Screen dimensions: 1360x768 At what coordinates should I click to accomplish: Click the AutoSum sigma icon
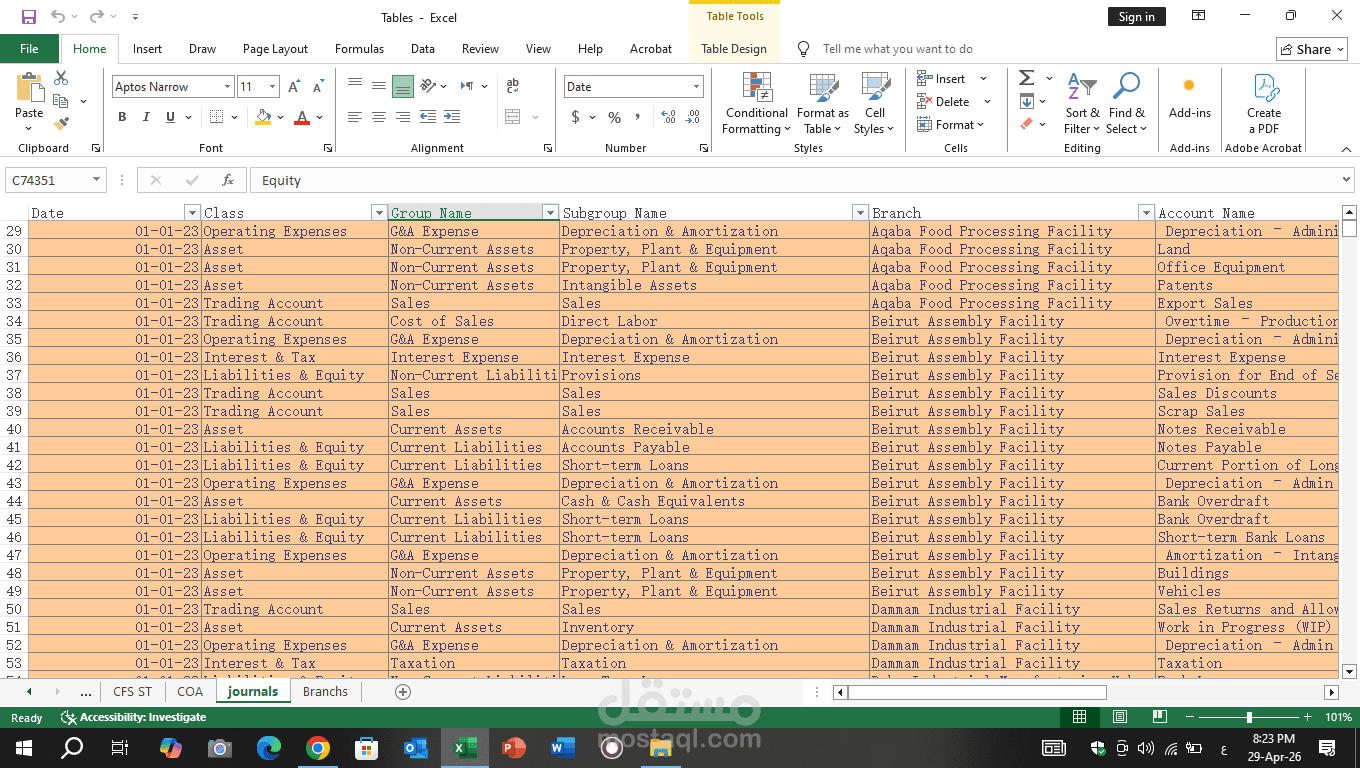coord(1027,78)
